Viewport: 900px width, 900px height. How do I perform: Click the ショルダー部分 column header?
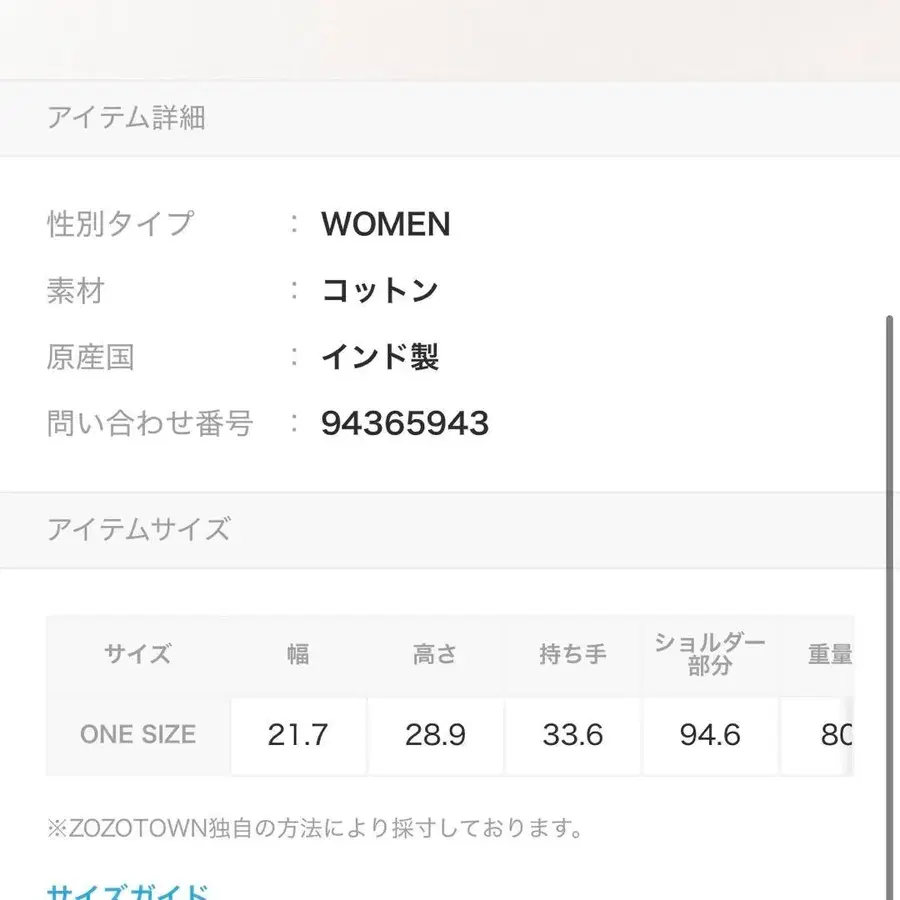709,653
